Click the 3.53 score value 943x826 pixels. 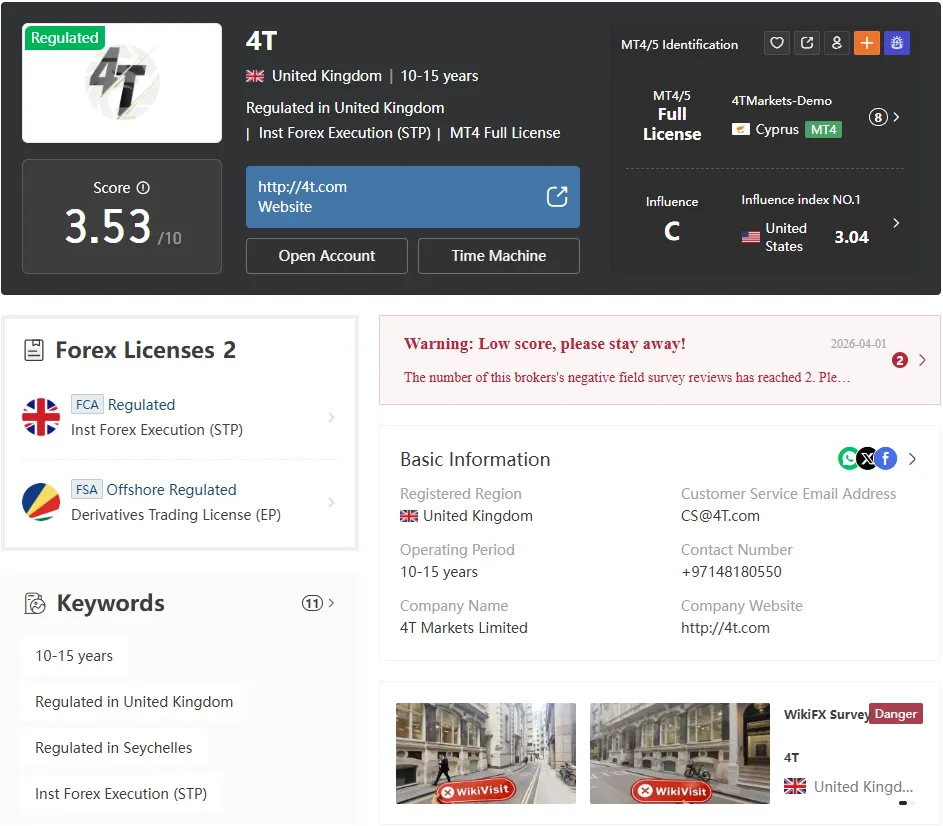108,226
